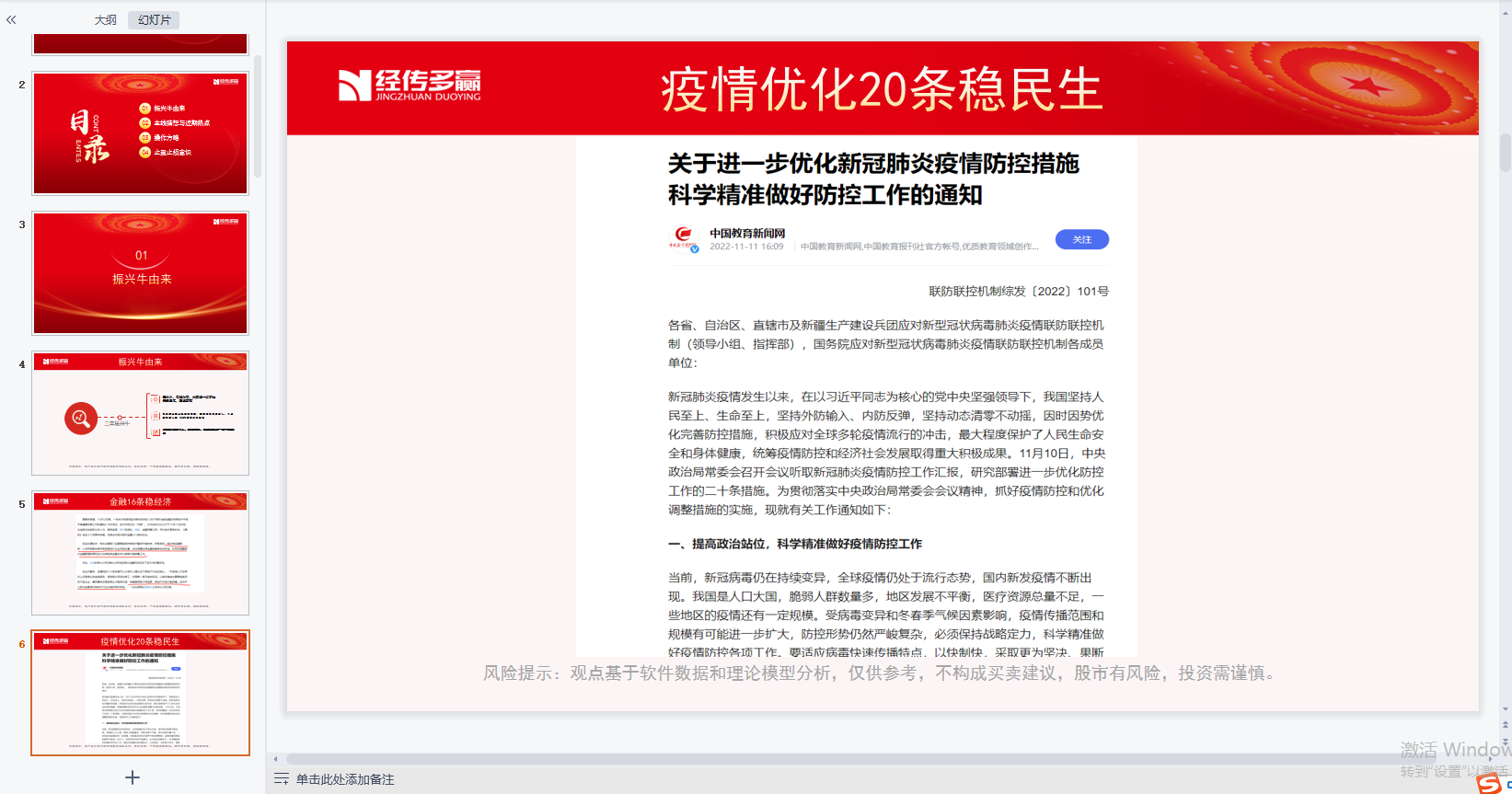Click the vertical scrollbar down arrow
Screen dimensions: 1512x794
[1506, 709]
